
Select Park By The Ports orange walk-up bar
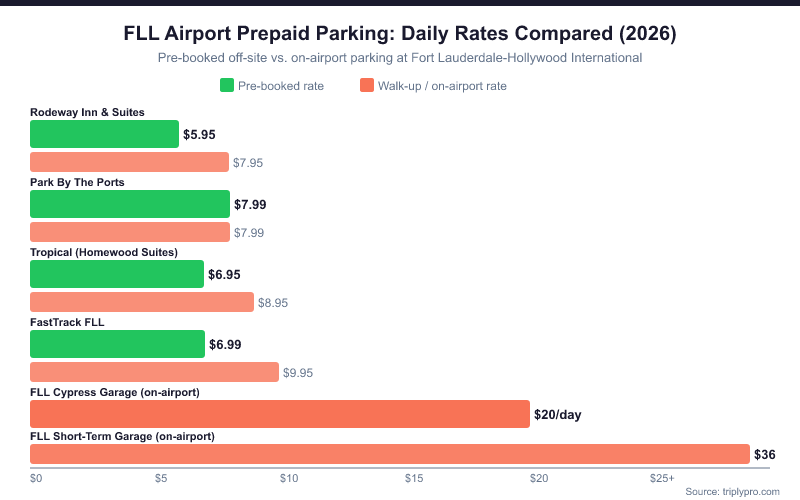coord(130,232)
